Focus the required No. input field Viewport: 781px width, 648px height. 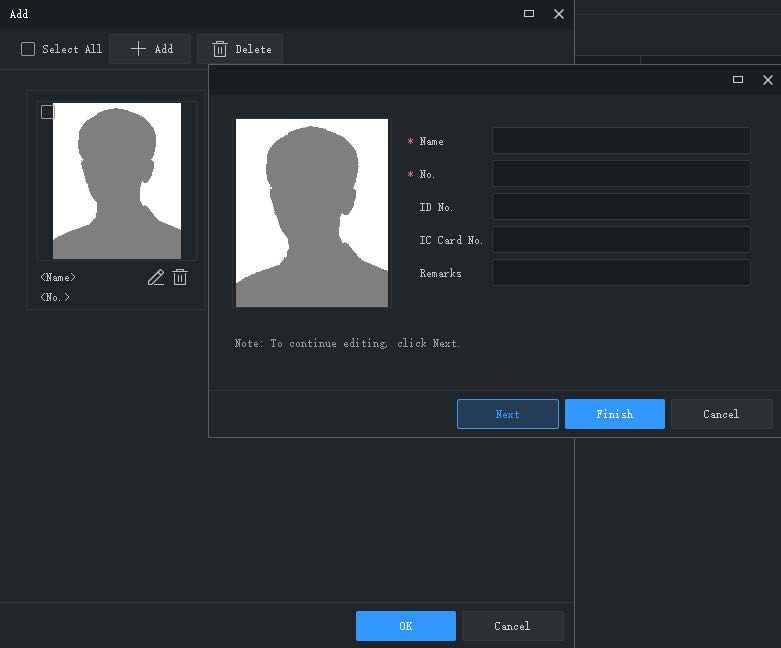click(621, 173)
